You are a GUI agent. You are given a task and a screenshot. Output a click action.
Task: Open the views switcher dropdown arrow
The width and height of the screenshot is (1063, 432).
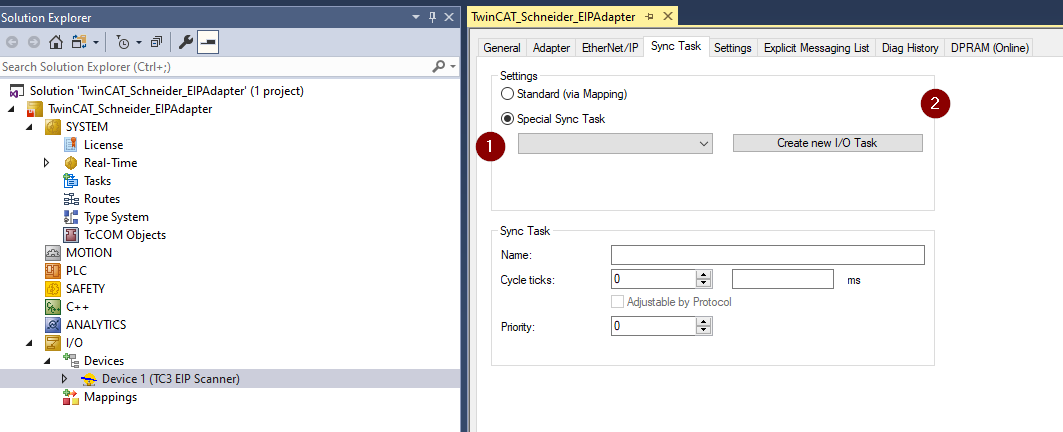(x=96, y=43)
